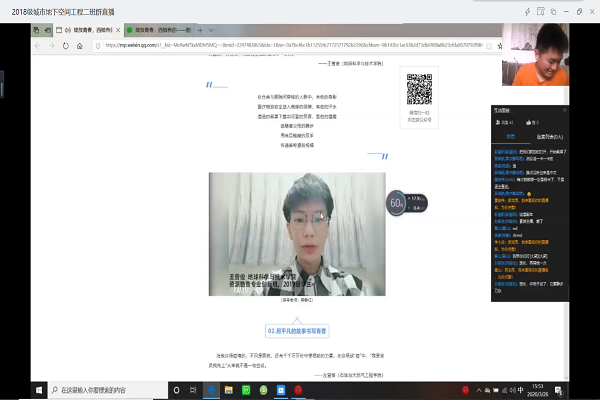Click heading 02.用平凡的故事书写青春
Viewport: 600px width, 400px height.
[x=297, y=331]
